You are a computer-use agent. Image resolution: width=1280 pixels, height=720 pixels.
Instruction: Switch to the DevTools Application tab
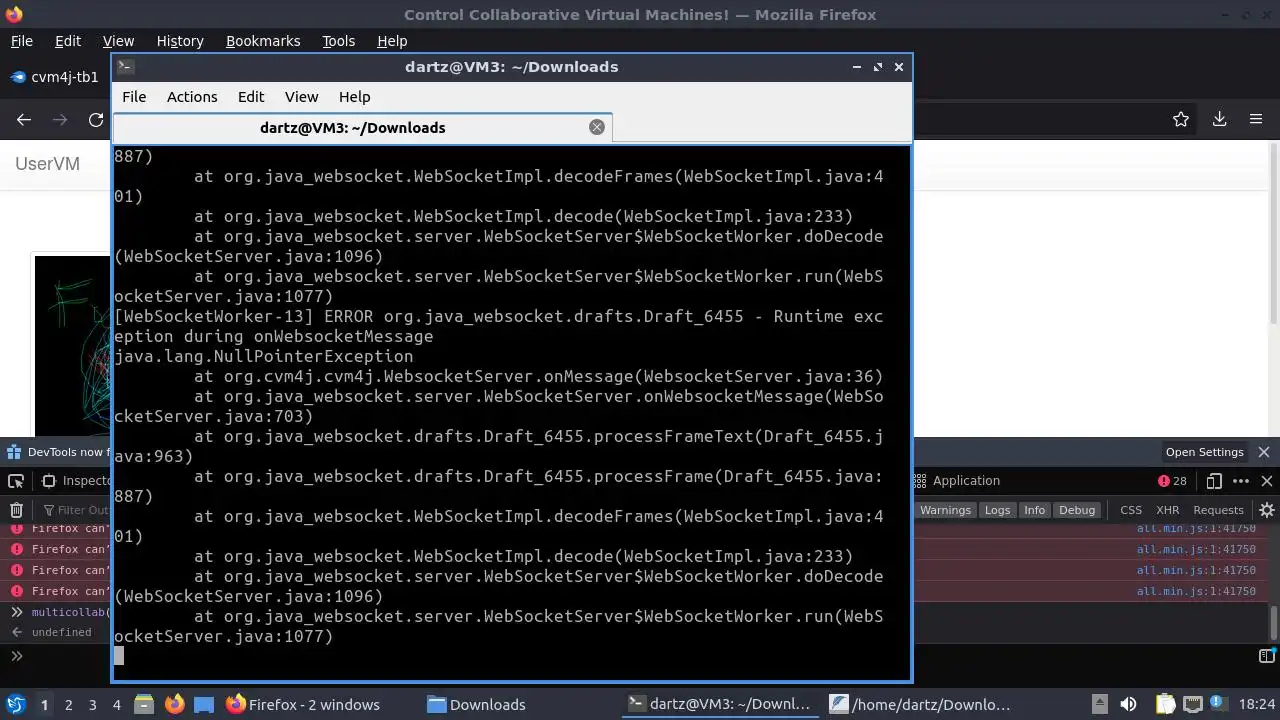957,481
